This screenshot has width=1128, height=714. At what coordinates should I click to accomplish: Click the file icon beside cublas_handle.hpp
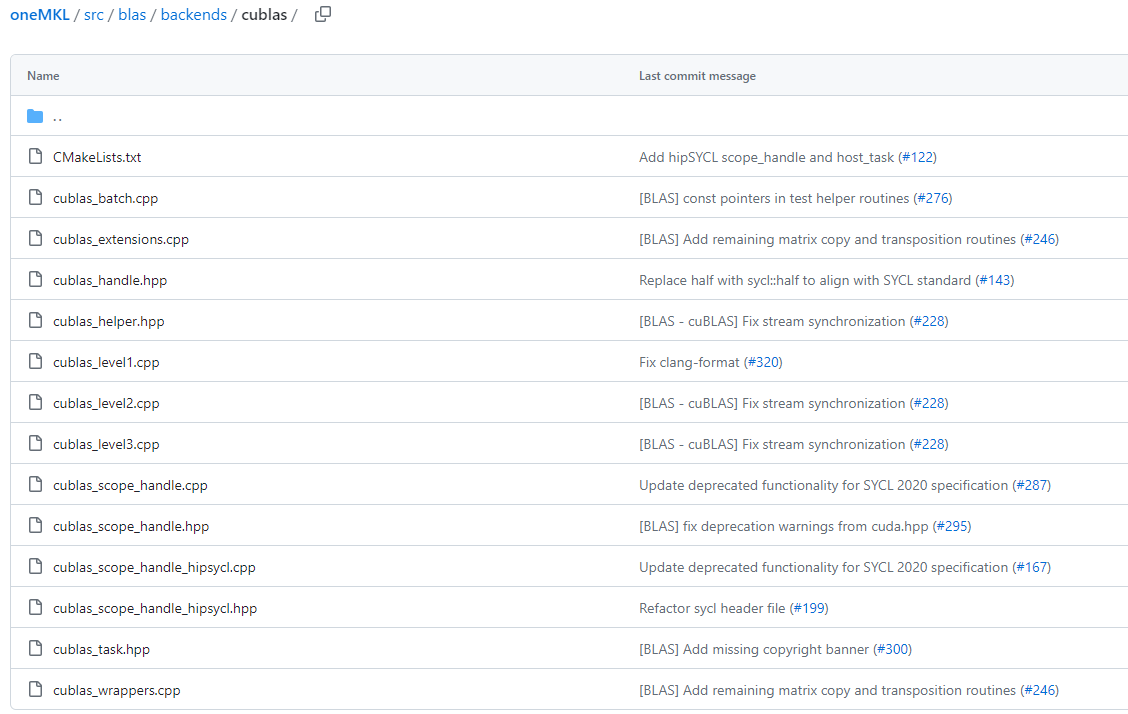click(35, 280)
